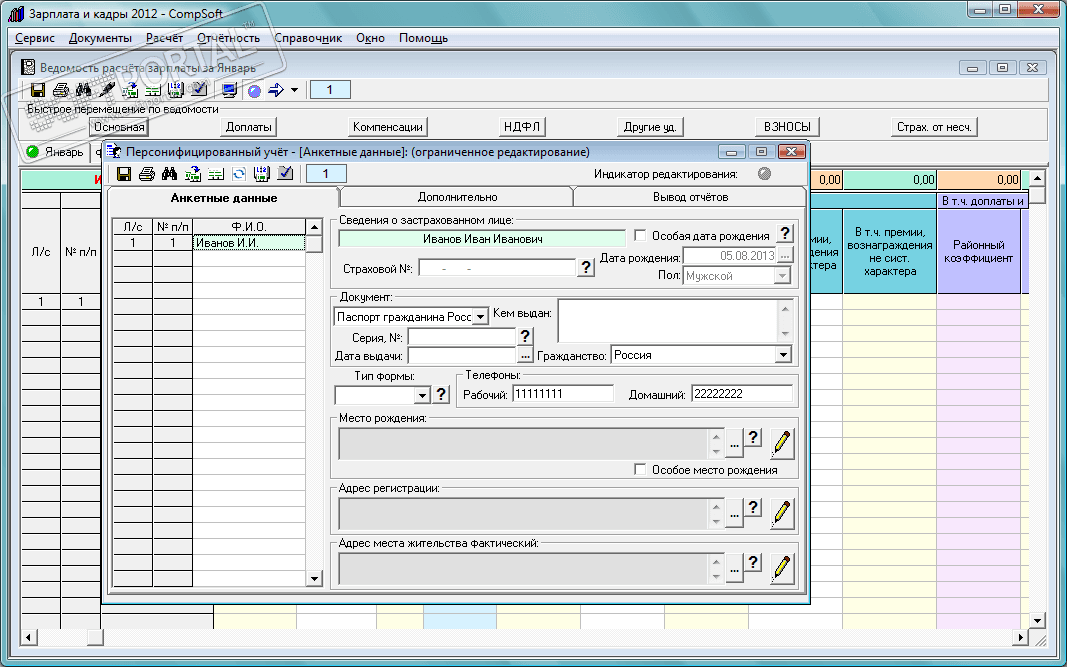1067x667 pixels.
Task: Expand the Тип формы dropdown
Action: click(x=422, y=395)
